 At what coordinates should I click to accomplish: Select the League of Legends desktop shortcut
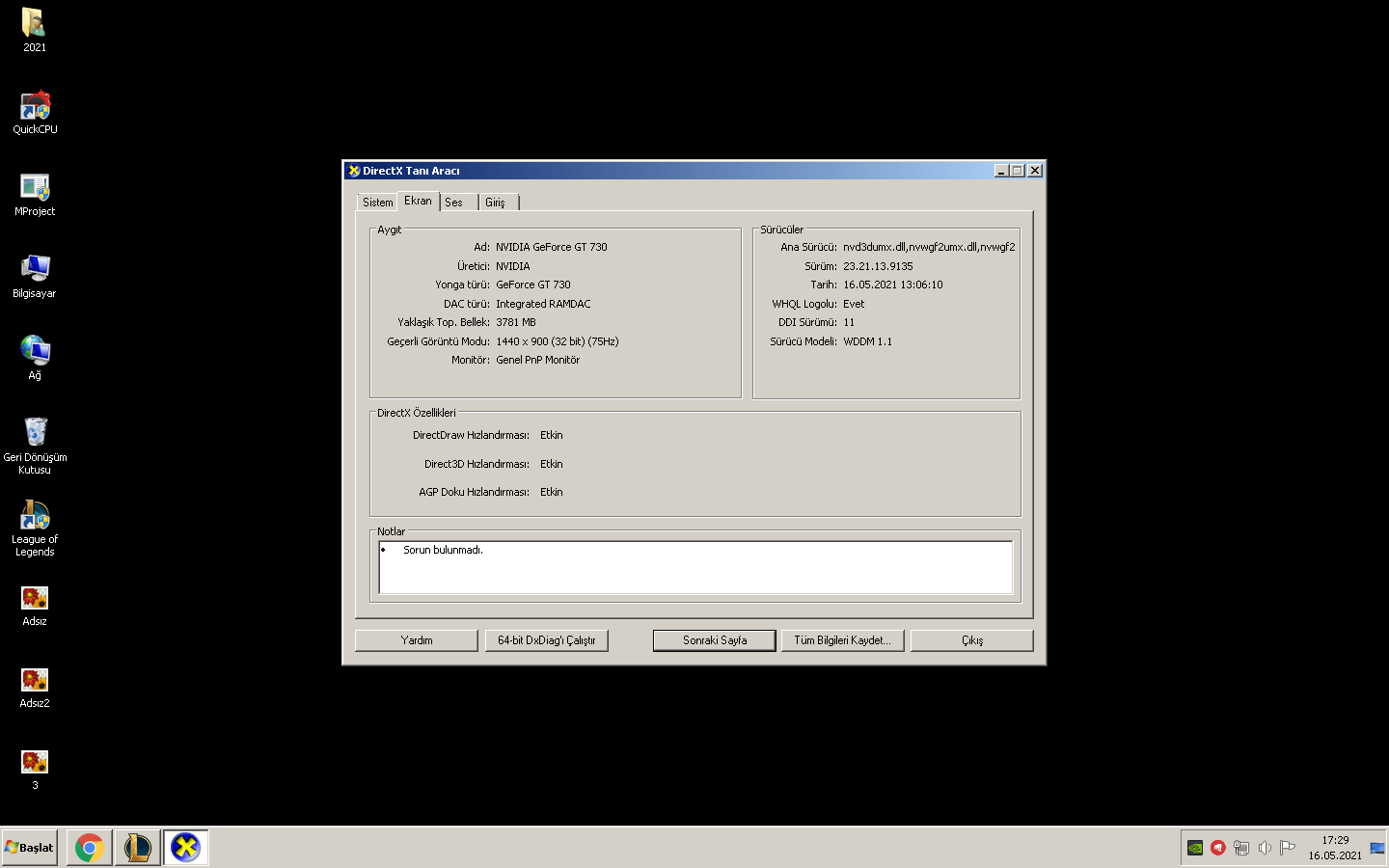[35, 528]
